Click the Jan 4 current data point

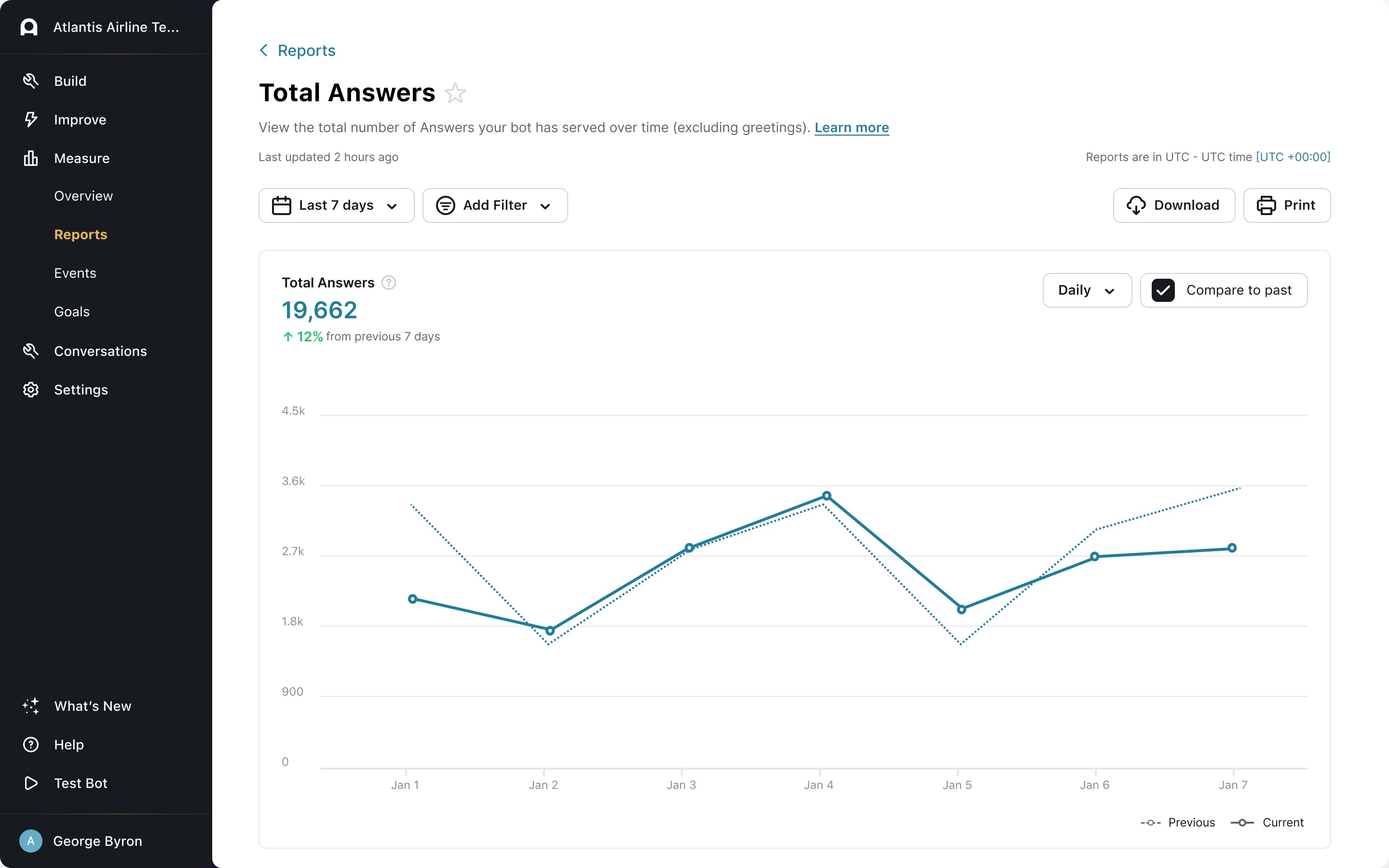(827, 495)
